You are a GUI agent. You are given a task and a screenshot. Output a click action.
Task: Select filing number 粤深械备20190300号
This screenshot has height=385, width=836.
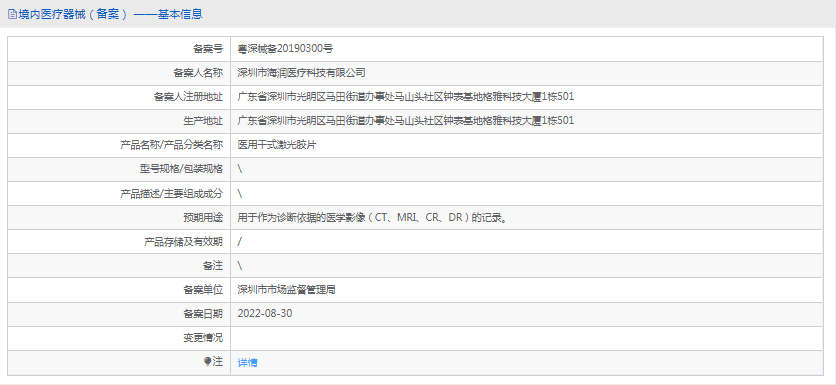click(x=285, y=49)
